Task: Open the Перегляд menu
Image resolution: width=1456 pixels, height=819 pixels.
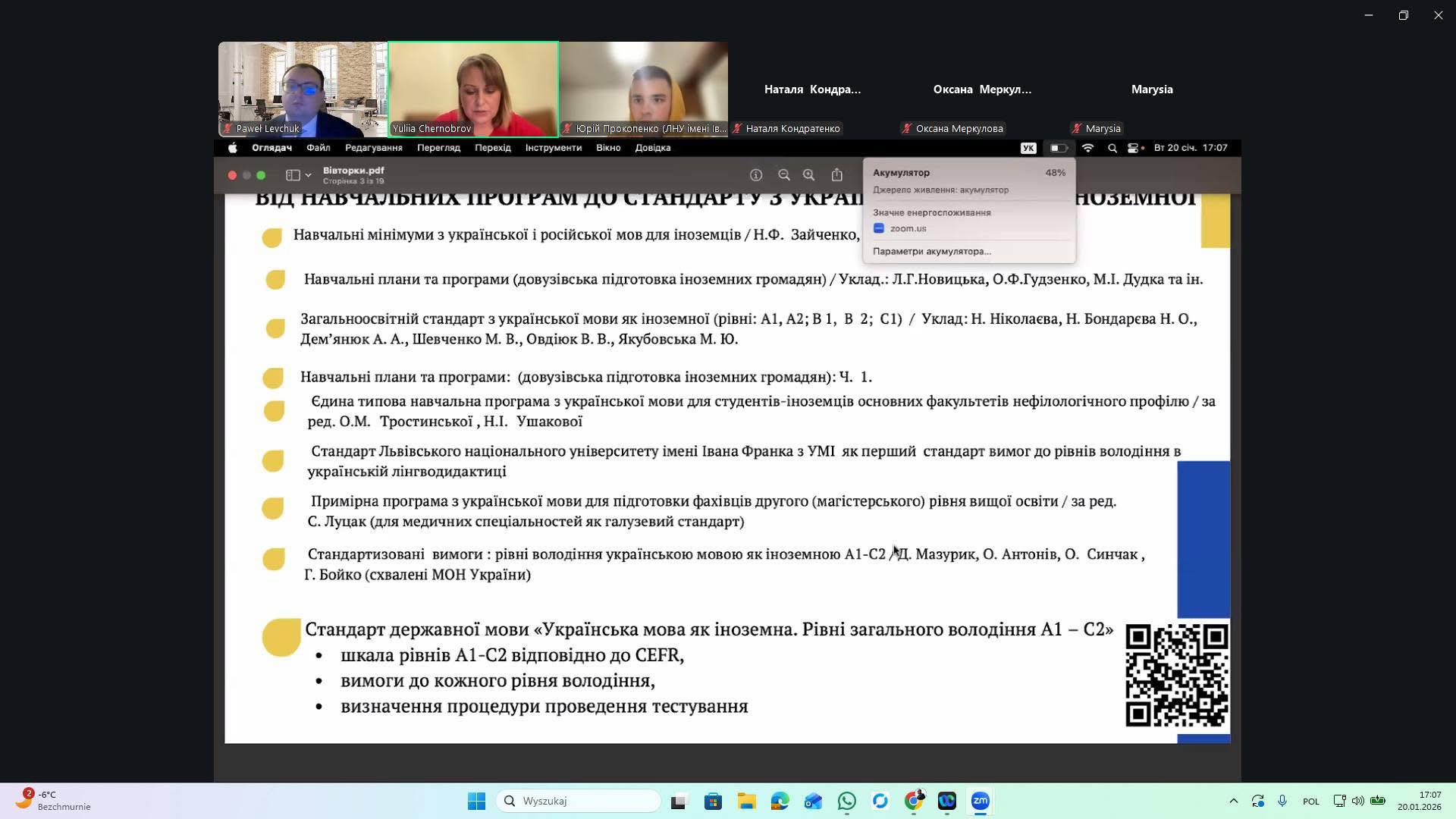Action: 438,148
